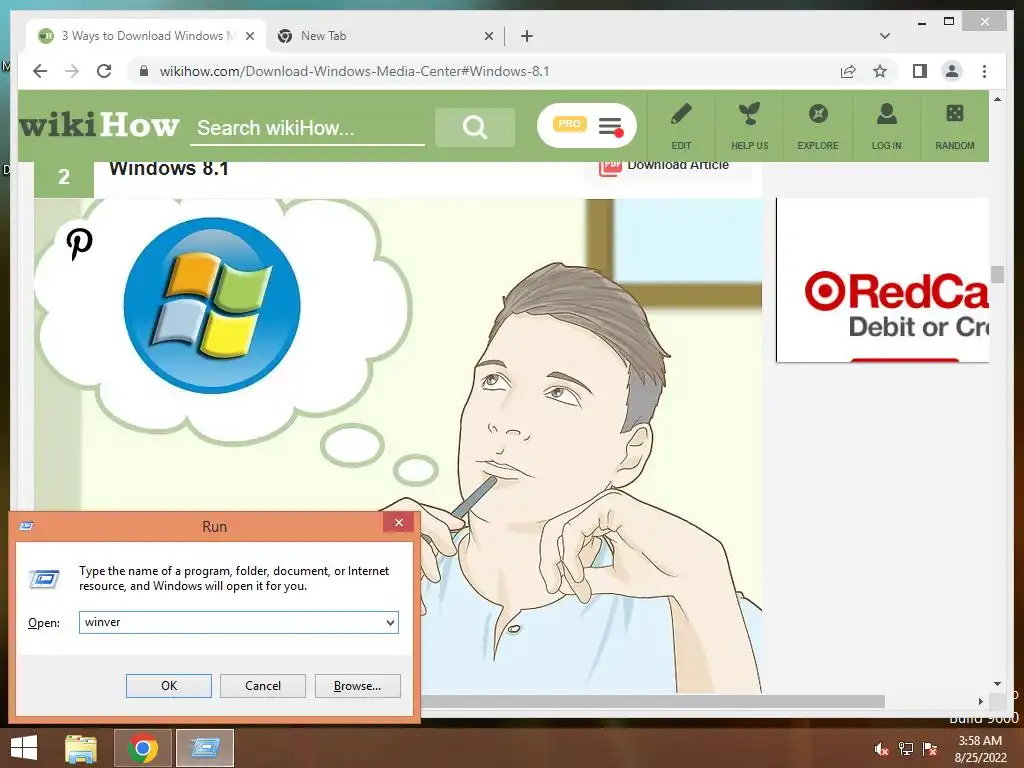The height and width of the screenshot is (768, 1024).
Task: Open the PRO hamburger menu
Action: (586, 125)
